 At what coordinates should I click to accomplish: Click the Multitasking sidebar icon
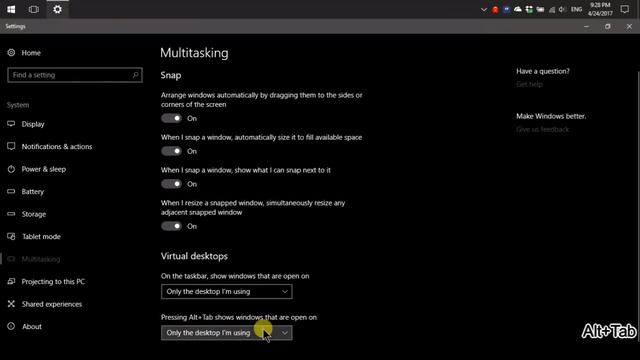click(11, 259)
